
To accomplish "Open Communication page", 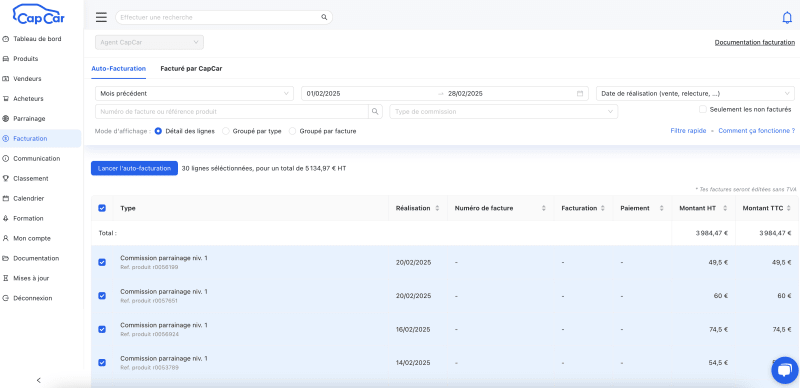I will click(x=37, y=158).
